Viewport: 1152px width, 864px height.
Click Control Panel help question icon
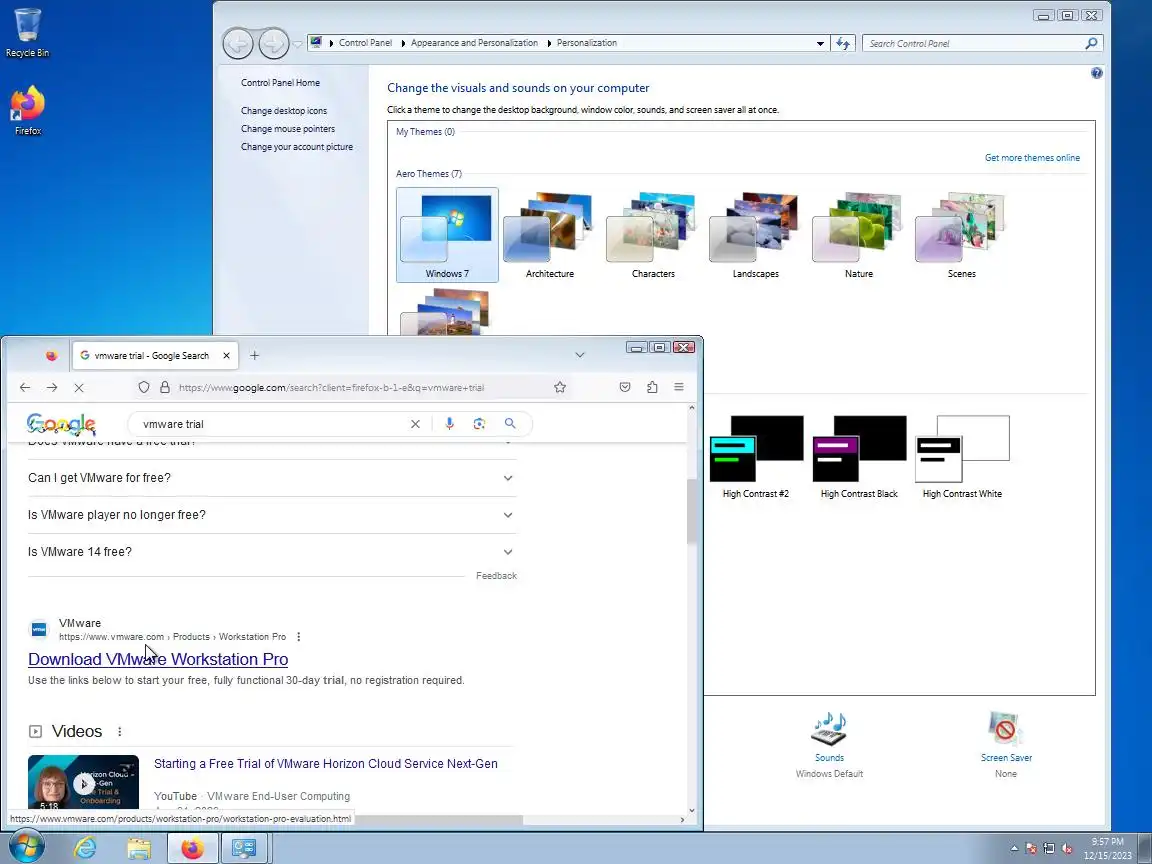(1097, 73)
